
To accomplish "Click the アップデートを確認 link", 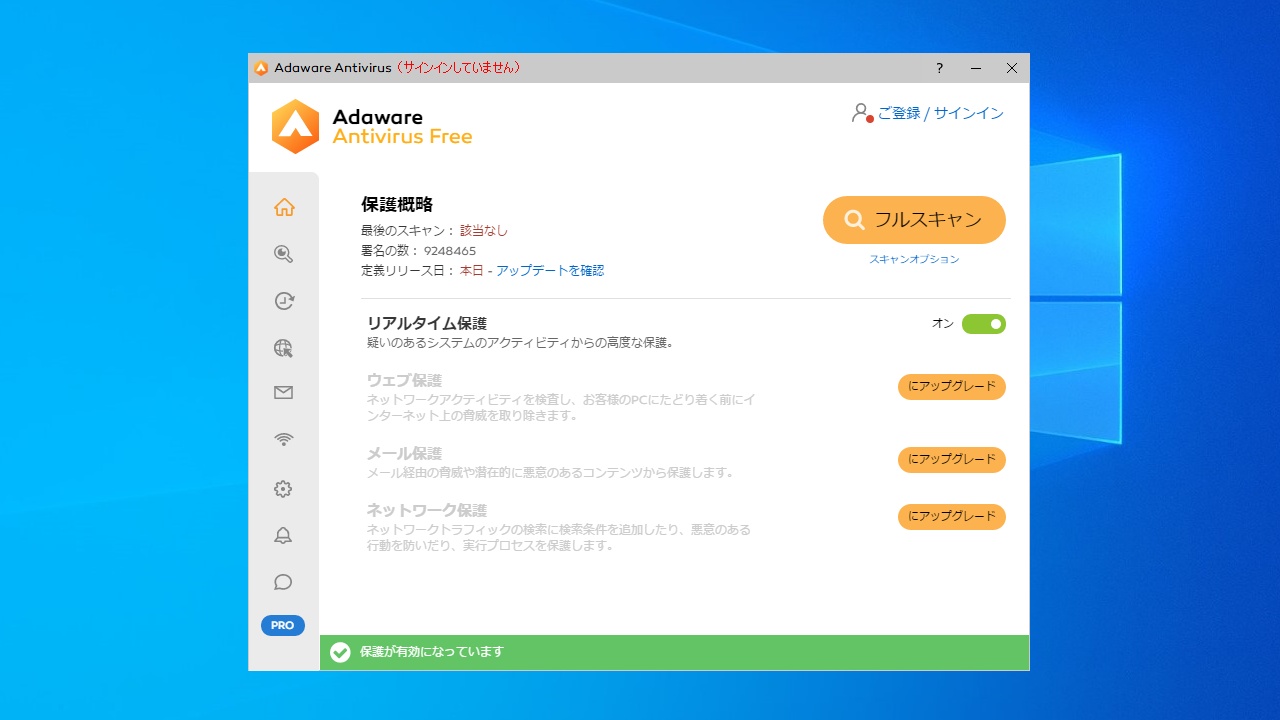I will coord(550,271).
